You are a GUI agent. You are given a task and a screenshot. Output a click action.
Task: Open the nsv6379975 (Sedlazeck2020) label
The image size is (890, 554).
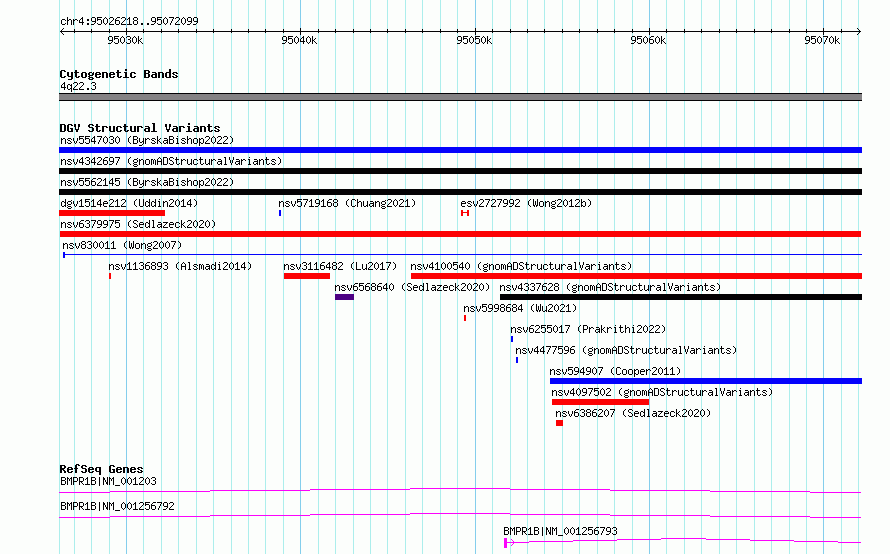coord(138,224)
